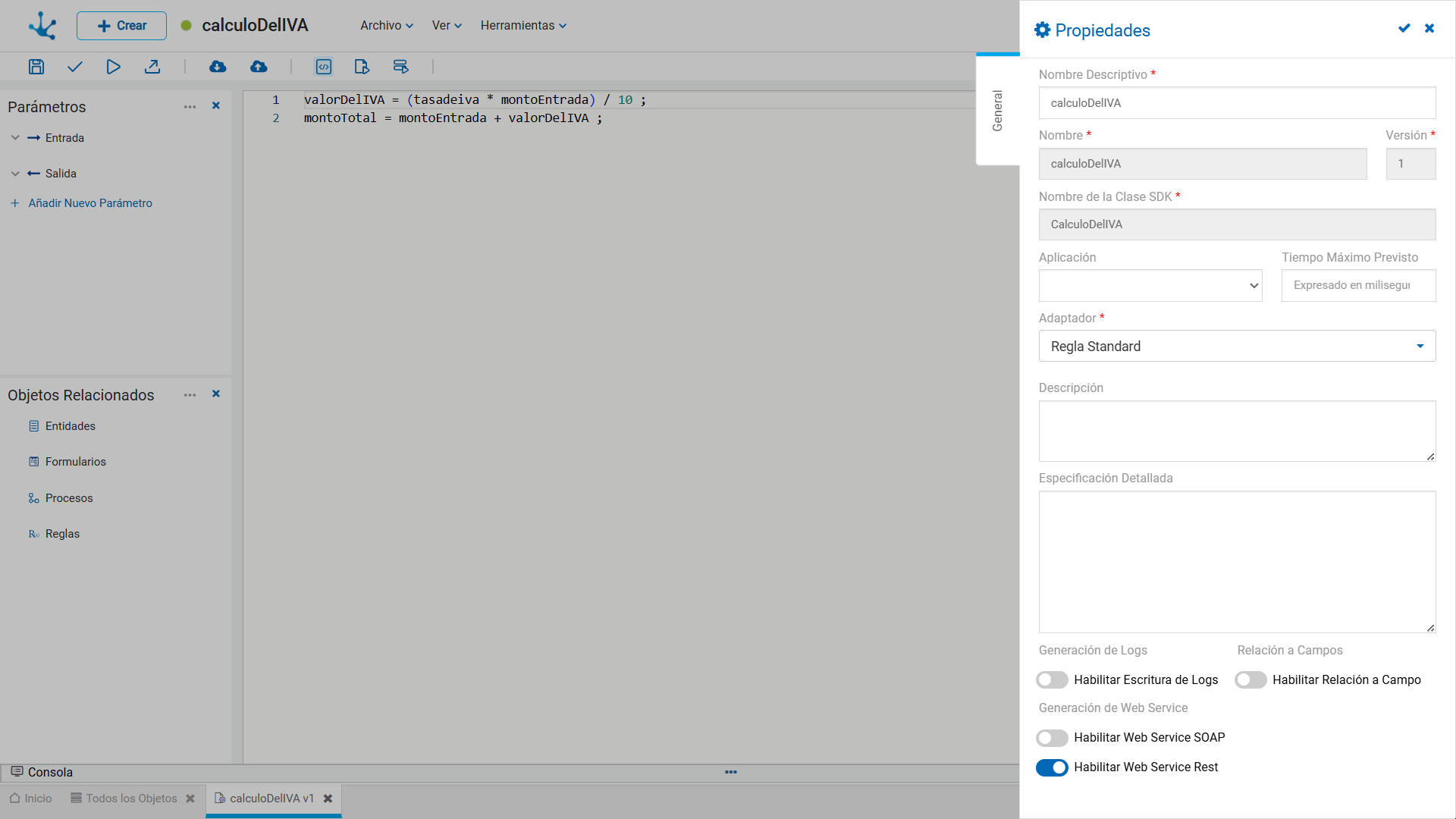This screenshot has width=1456, height=819.
Task: Click the cloud download toolbar icon
Action: (218, 67)
